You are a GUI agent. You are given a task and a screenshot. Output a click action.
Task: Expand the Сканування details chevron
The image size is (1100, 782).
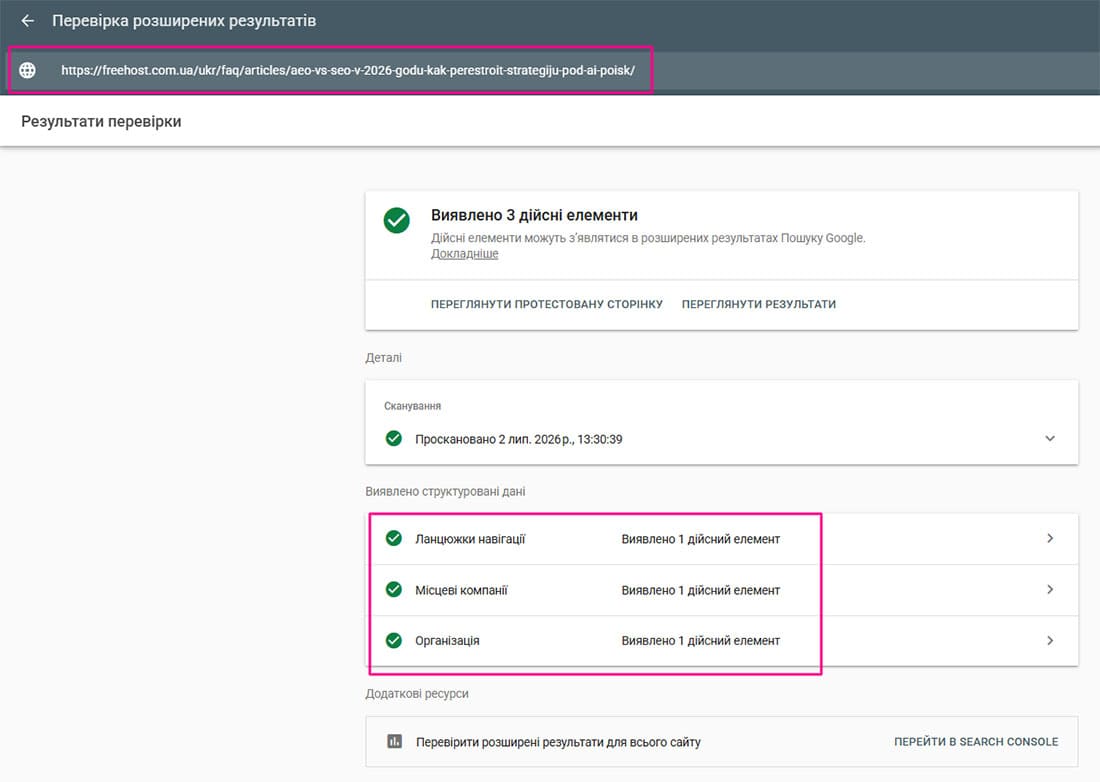point(1049,438)
